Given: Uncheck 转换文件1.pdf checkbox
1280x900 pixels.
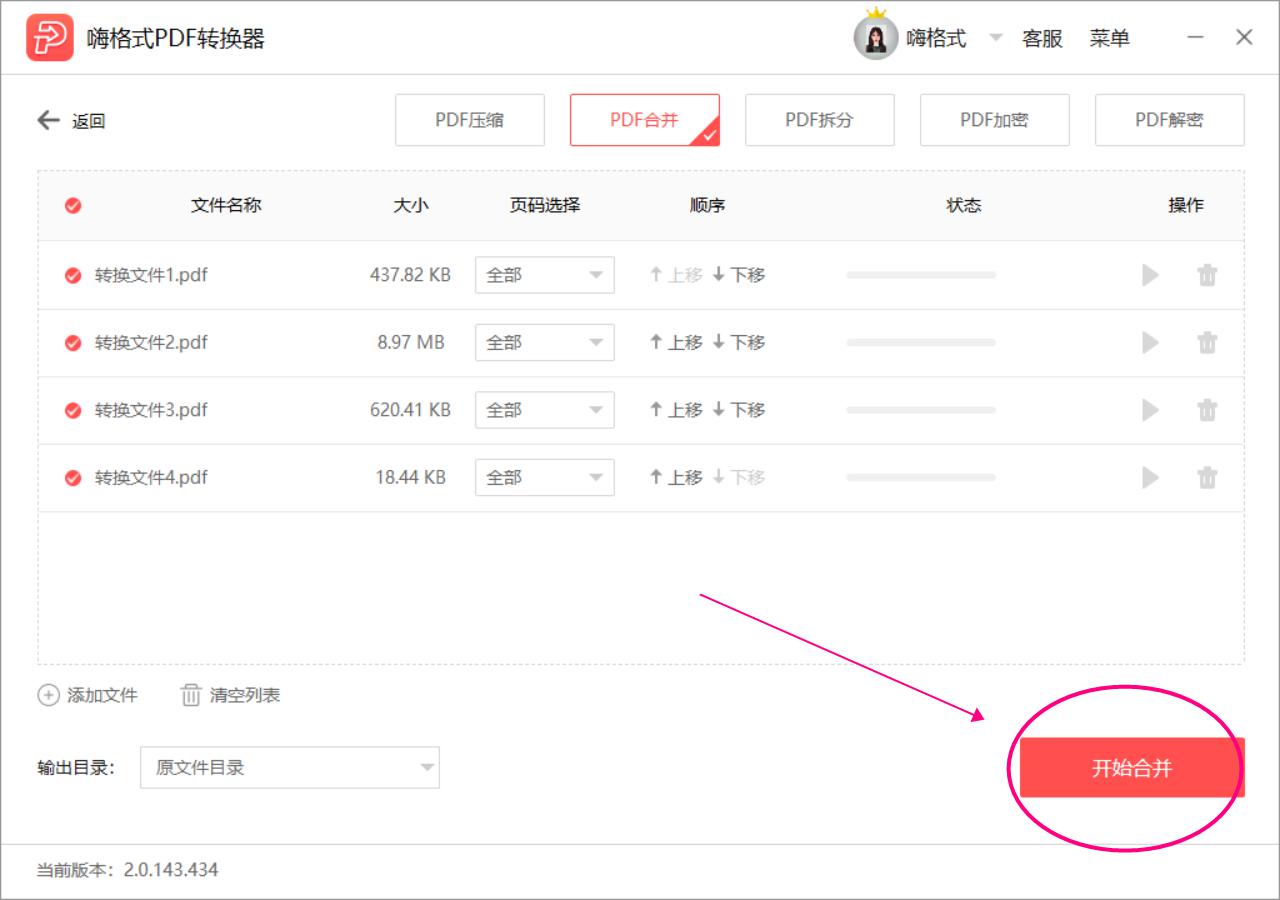Looking at the screenshot, I should click(x=73, y=275).
